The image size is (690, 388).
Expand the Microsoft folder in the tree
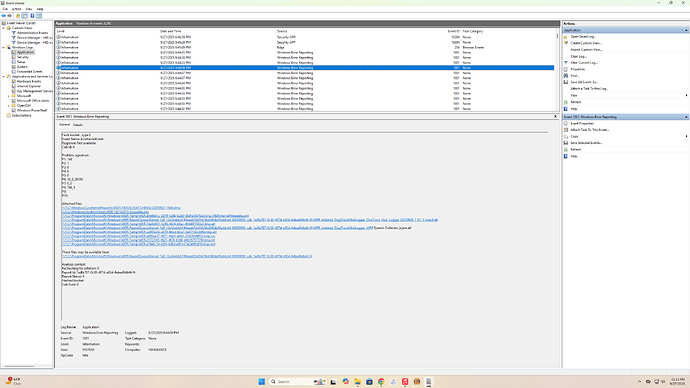8,96
